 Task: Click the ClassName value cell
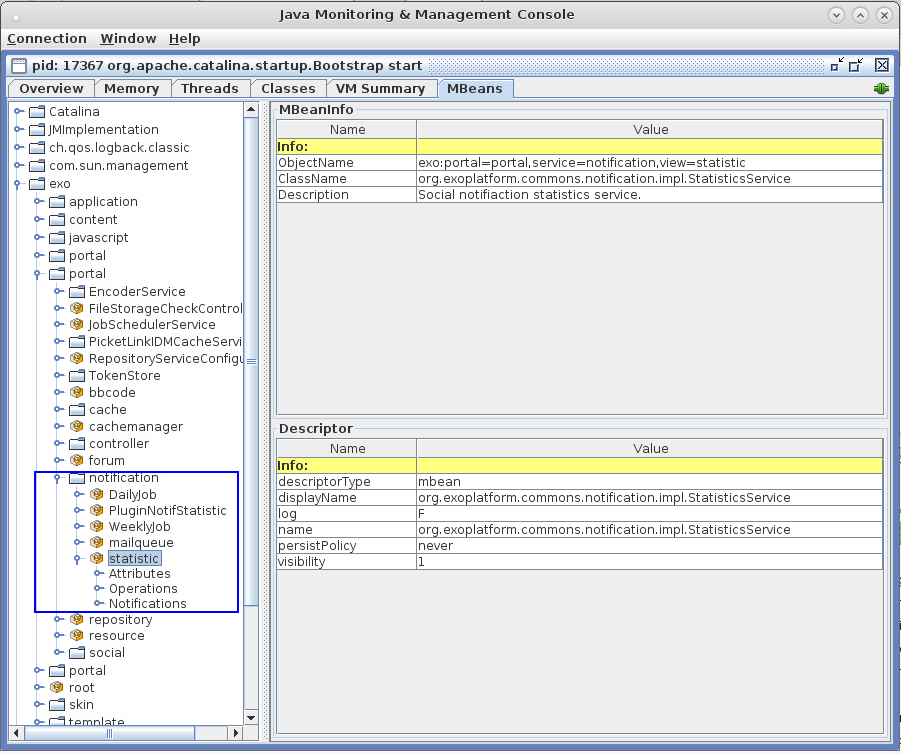point(649,179)
